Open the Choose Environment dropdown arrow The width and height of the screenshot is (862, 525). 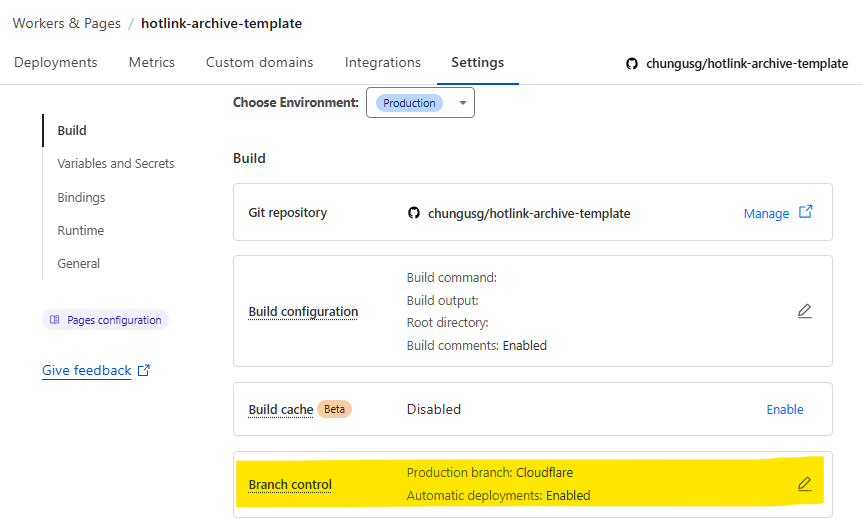(x=462, y=103)
